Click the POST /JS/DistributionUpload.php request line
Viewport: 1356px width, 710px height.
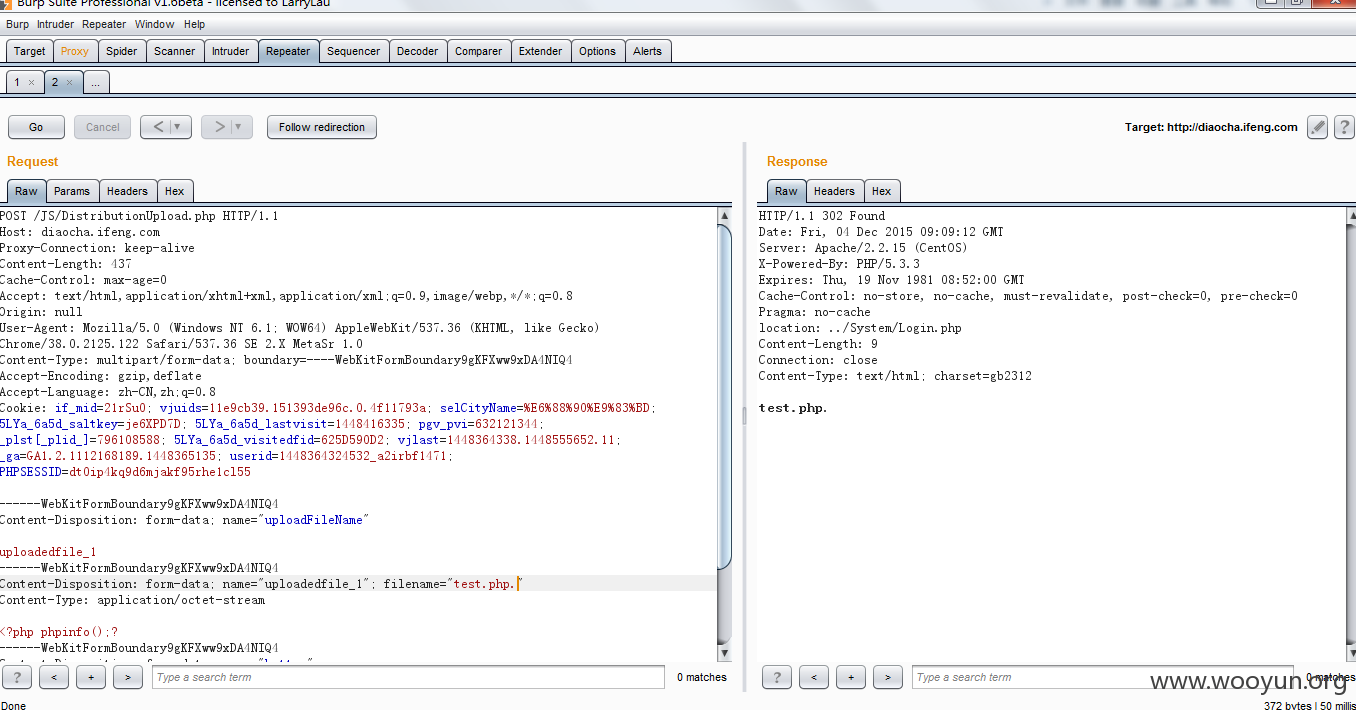pos(139,216)
